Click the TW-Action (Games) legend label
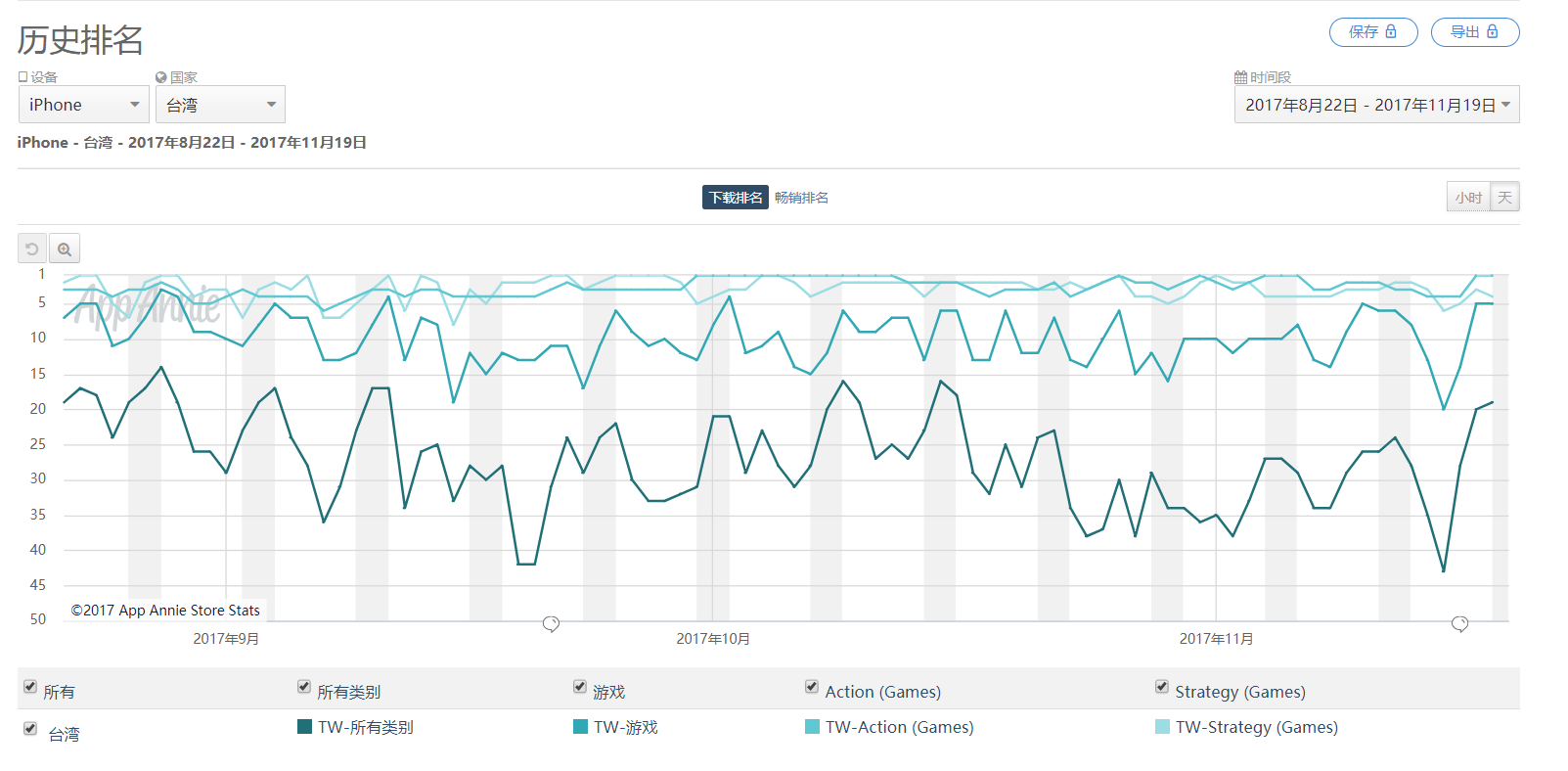1568x771 pixels. (900, 727)
